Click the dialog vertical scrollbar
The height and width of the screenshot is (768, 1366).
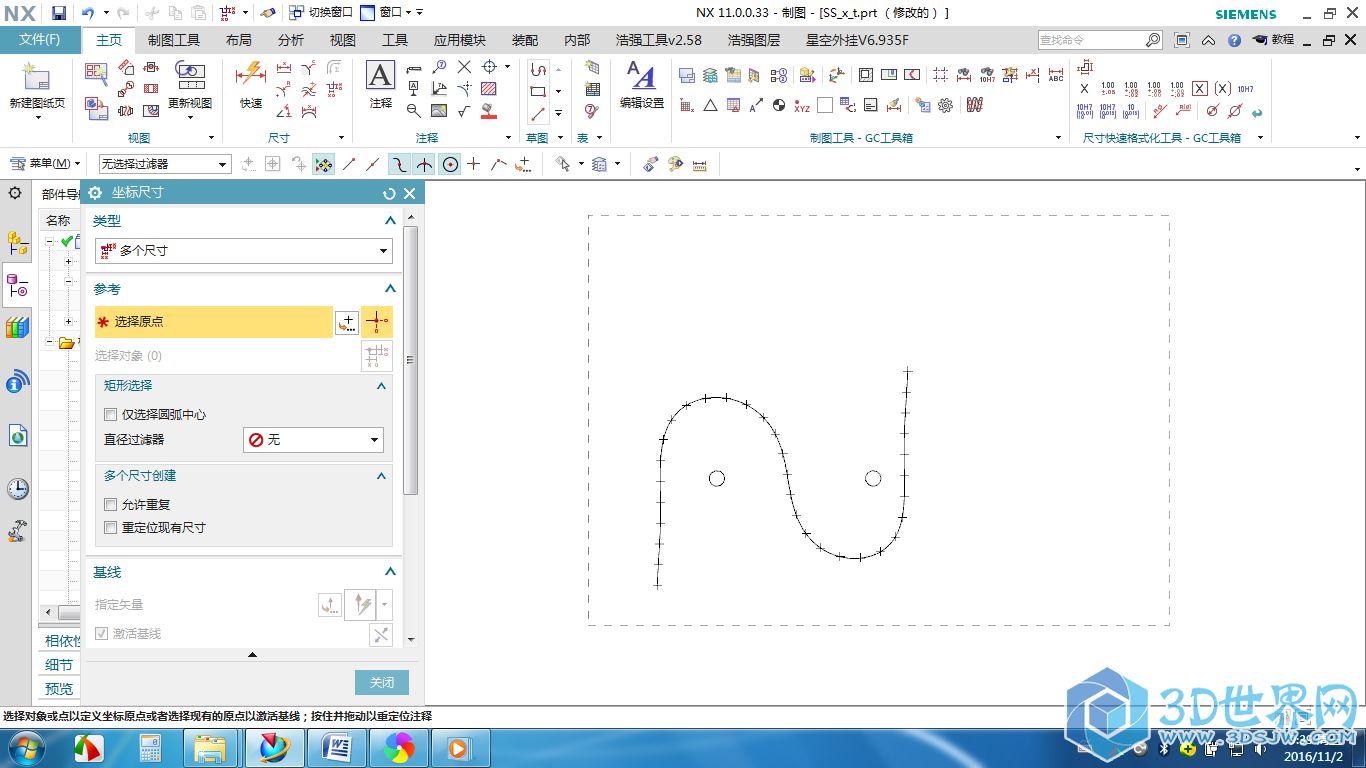410,360
